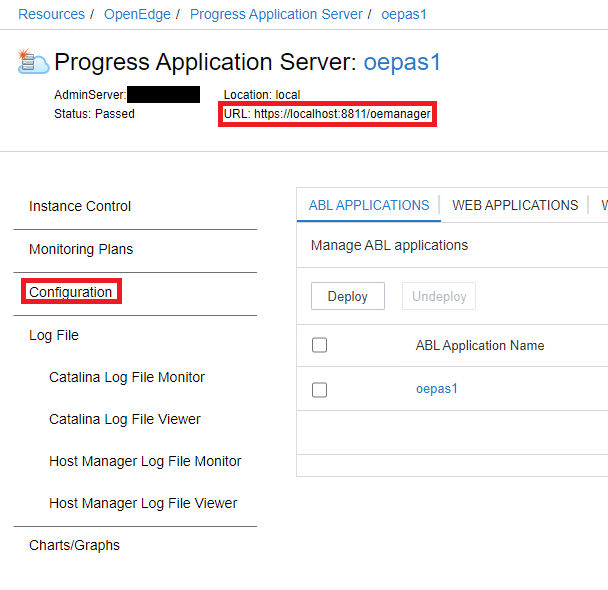Open the oepas1 ABL application link
Viewport: 608px width, 590px height.
pyautogui.click(x=437, y=389)
